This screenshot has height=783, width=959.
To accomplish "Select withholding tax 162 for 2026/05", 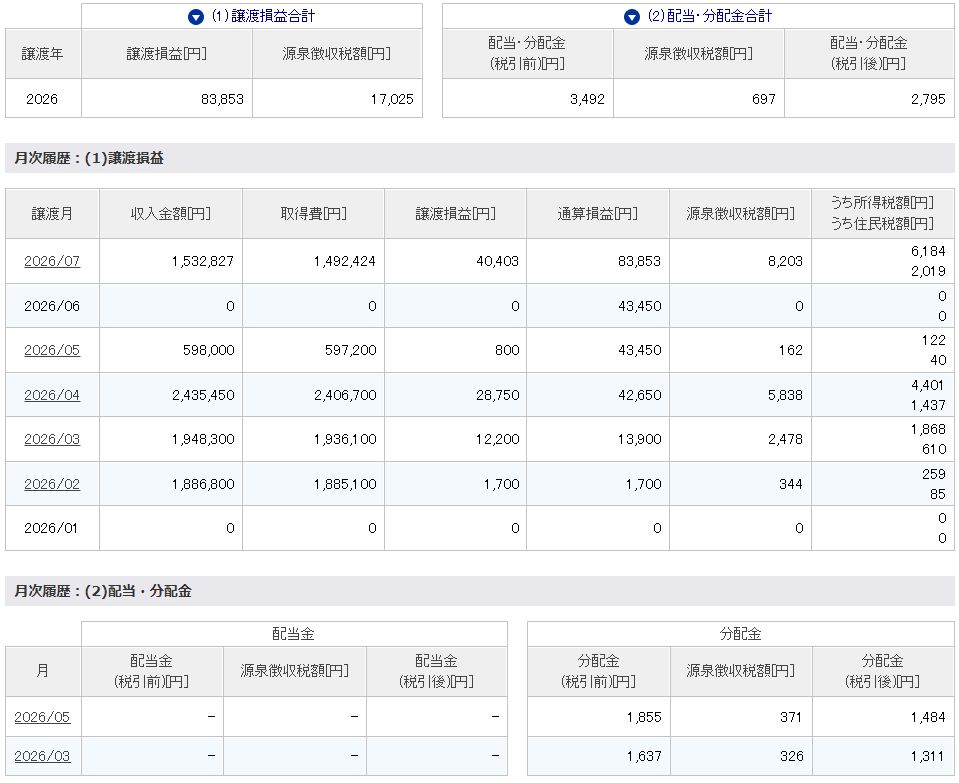I will 791,350.
